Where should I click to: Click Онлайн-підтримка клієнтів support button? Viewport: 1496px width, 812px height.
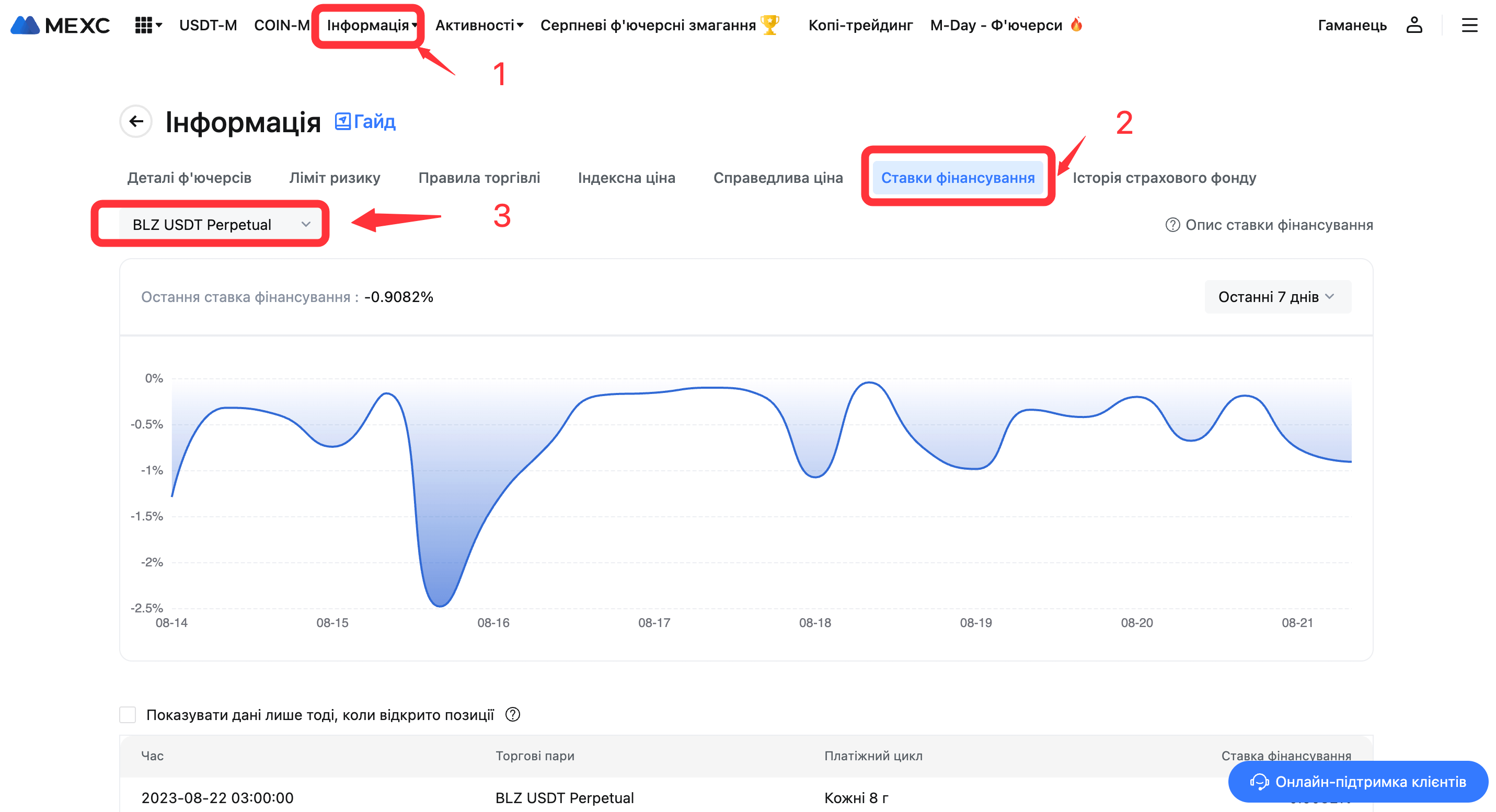[x=1358, y=781]
